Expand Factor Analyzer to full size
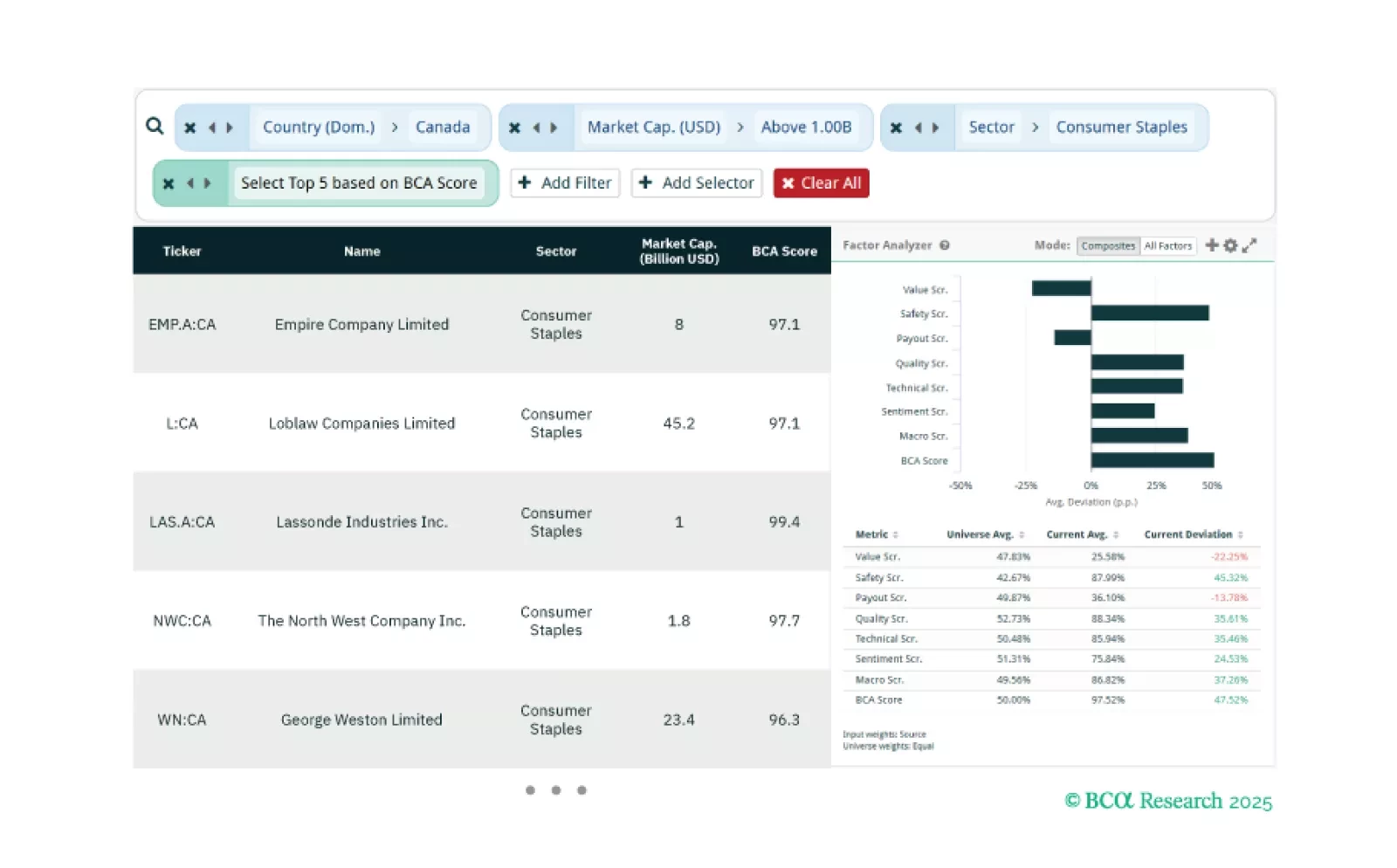Viewport: 1397px width, 868px height. pos(1249,245)
